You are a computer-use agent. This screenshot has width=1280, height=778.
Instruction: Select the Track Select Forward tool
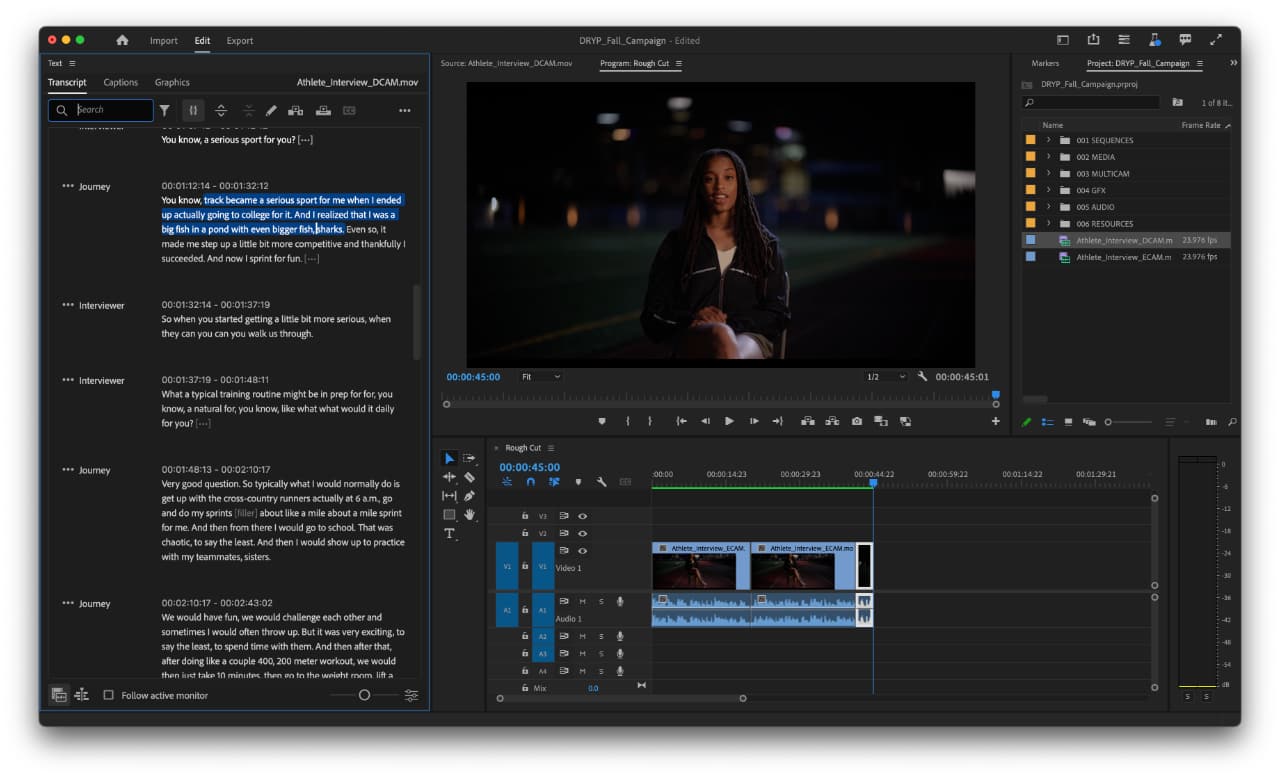coord(468,457)
